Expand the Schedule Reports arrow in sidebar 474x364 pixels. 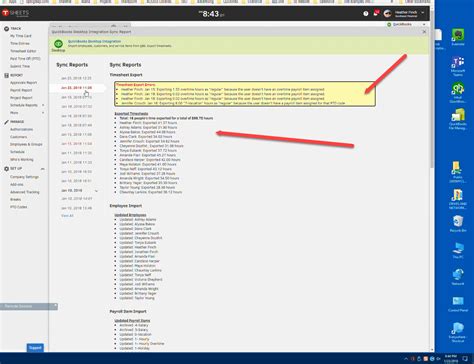coord(43,105)
